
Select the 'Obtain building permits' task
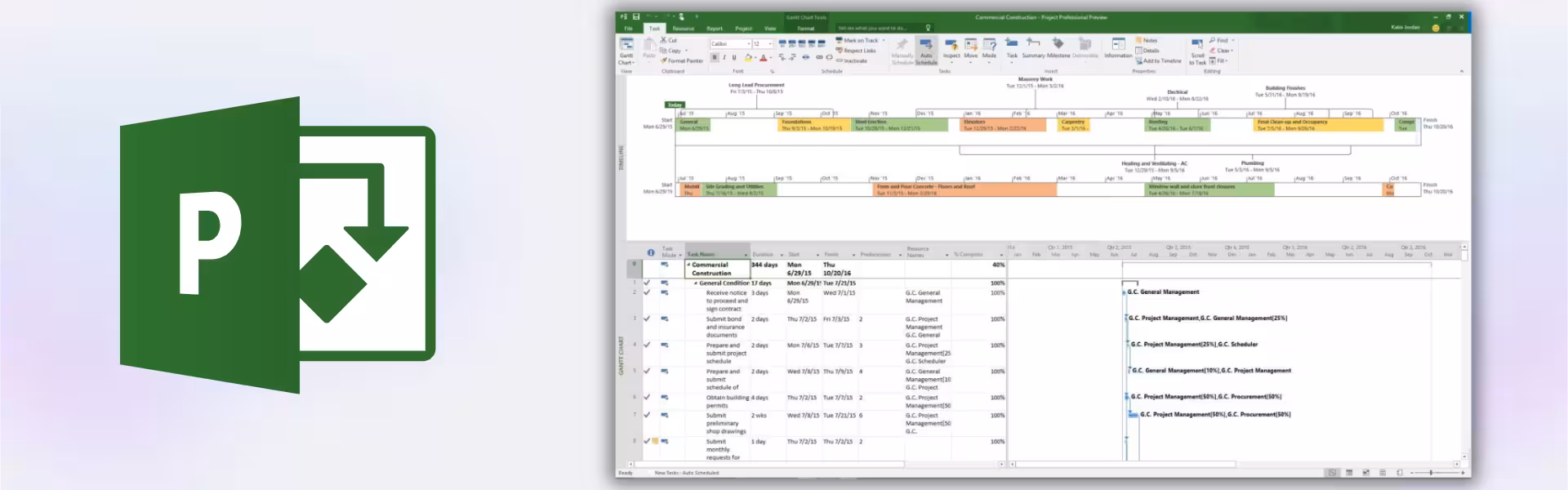(727, 401)
